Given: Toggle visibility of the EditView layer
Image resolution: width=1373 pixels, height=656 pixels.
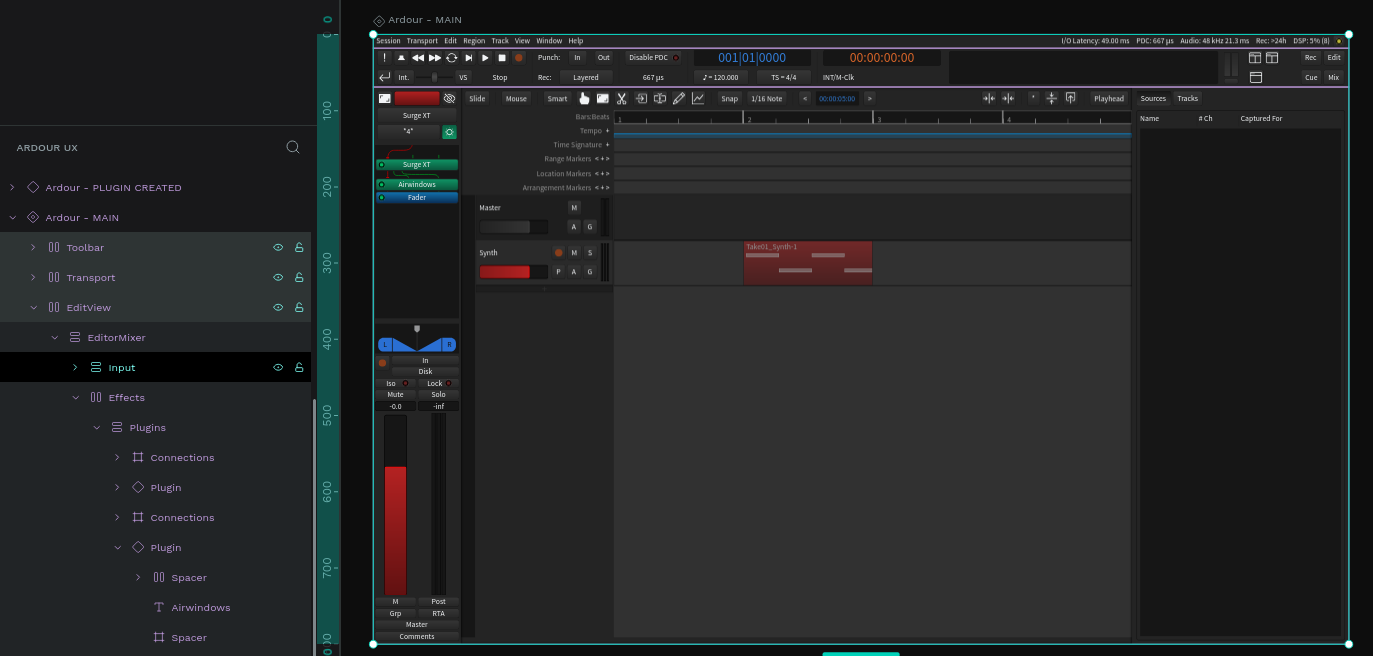Looking at the screenshot, I should (279, 307).
